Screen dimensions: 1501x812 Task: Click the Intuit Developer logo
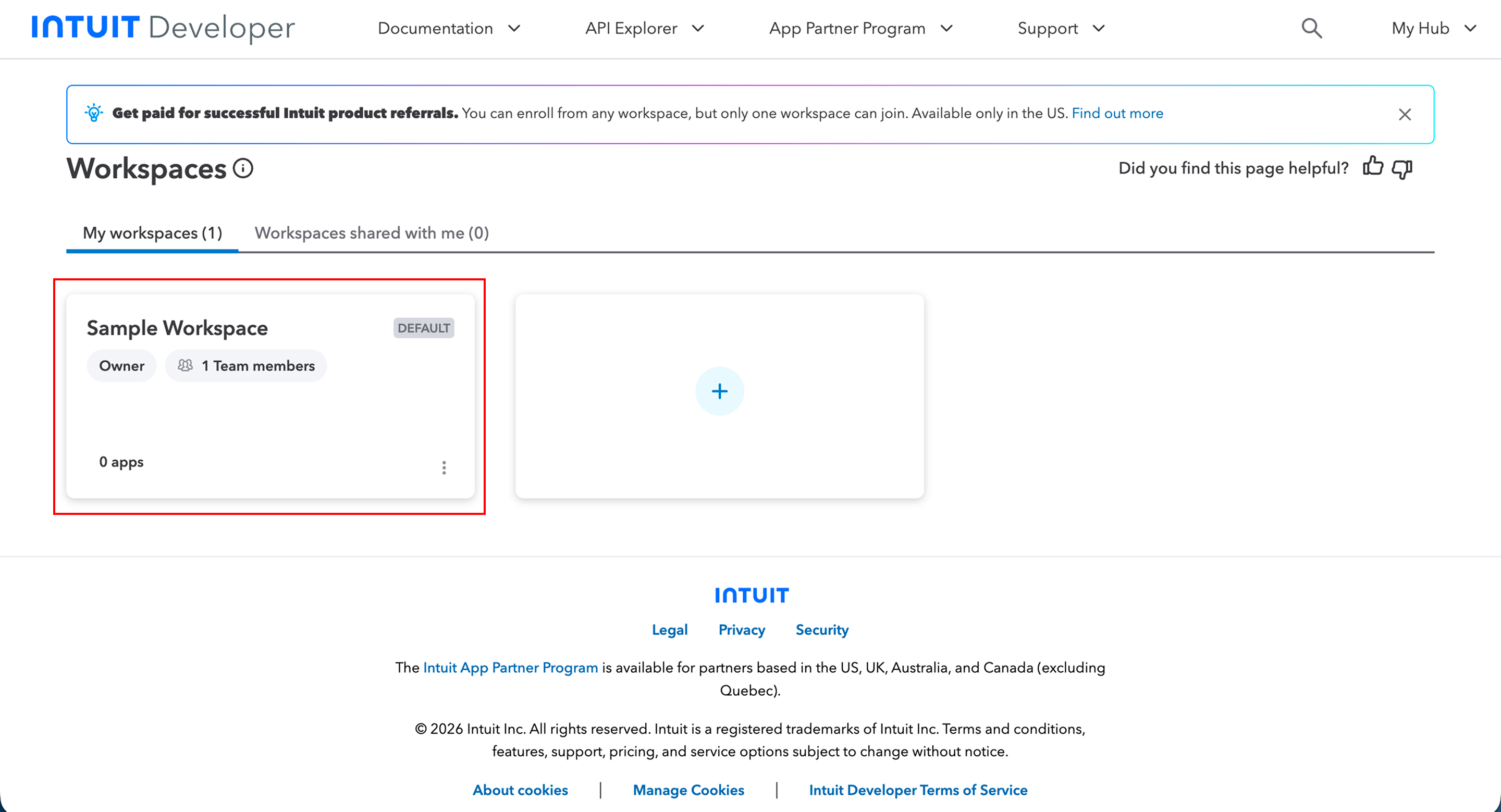pyautogui.click(x=163, y=28)
